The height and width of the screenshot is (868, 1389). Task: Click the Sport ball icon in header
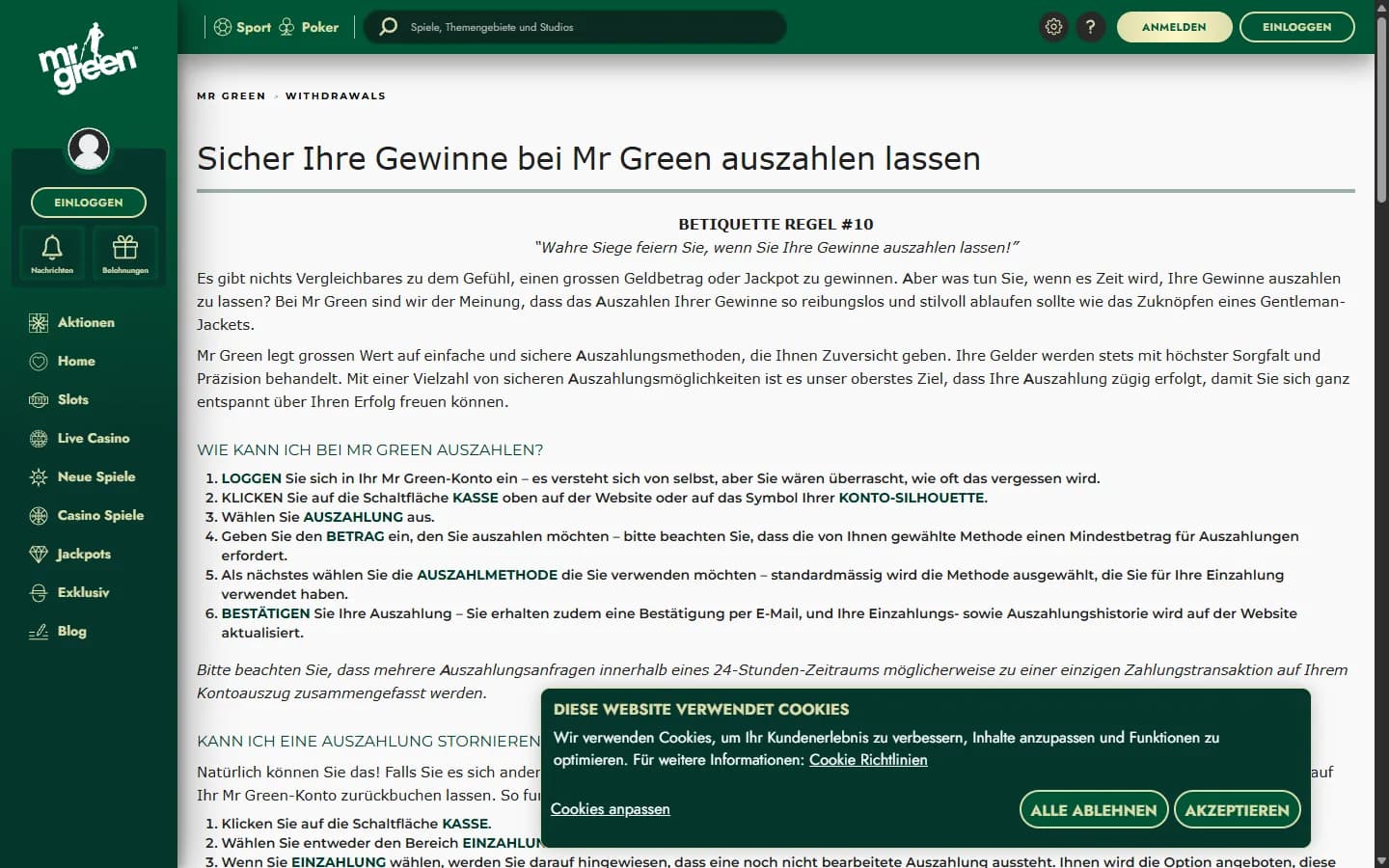pyautogui.click(x=223, y=27)
